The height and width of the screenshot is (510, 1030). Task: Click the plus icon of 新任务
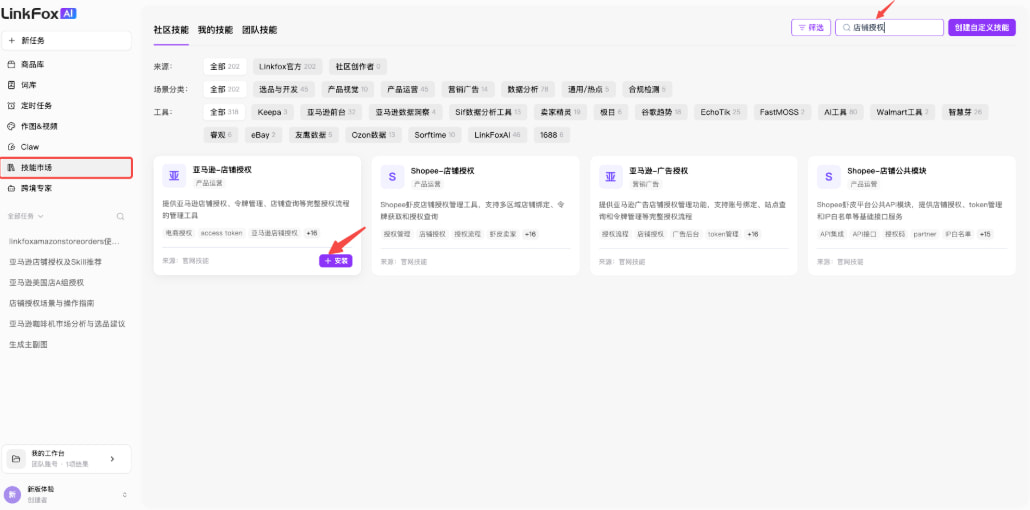pos(12,41)
